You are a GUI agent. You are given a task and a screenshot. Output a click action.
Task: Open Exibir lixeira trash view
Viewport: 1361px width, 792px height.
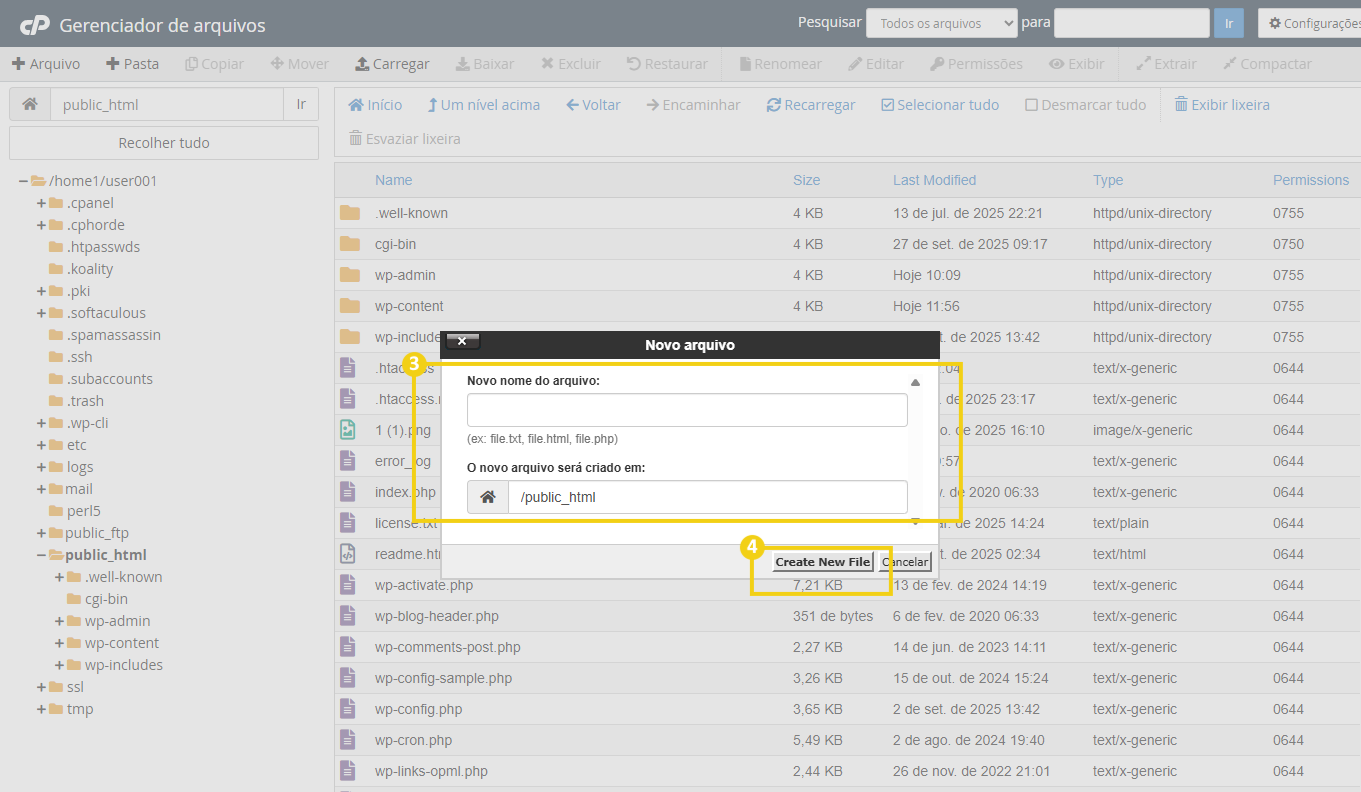coord(1221,105)
